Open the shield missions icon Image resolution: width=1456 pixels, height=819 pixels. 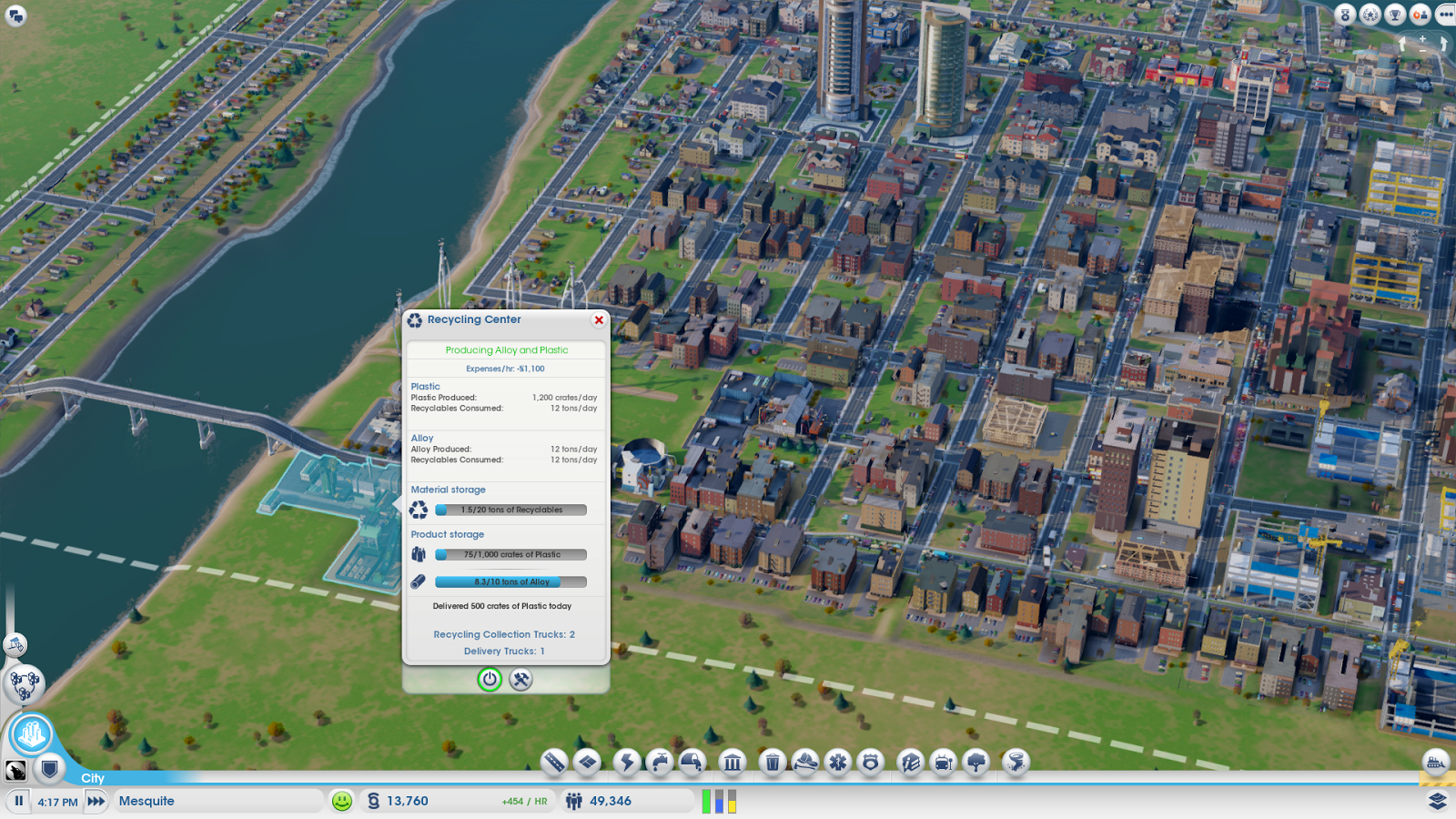[x=50, y=770]
